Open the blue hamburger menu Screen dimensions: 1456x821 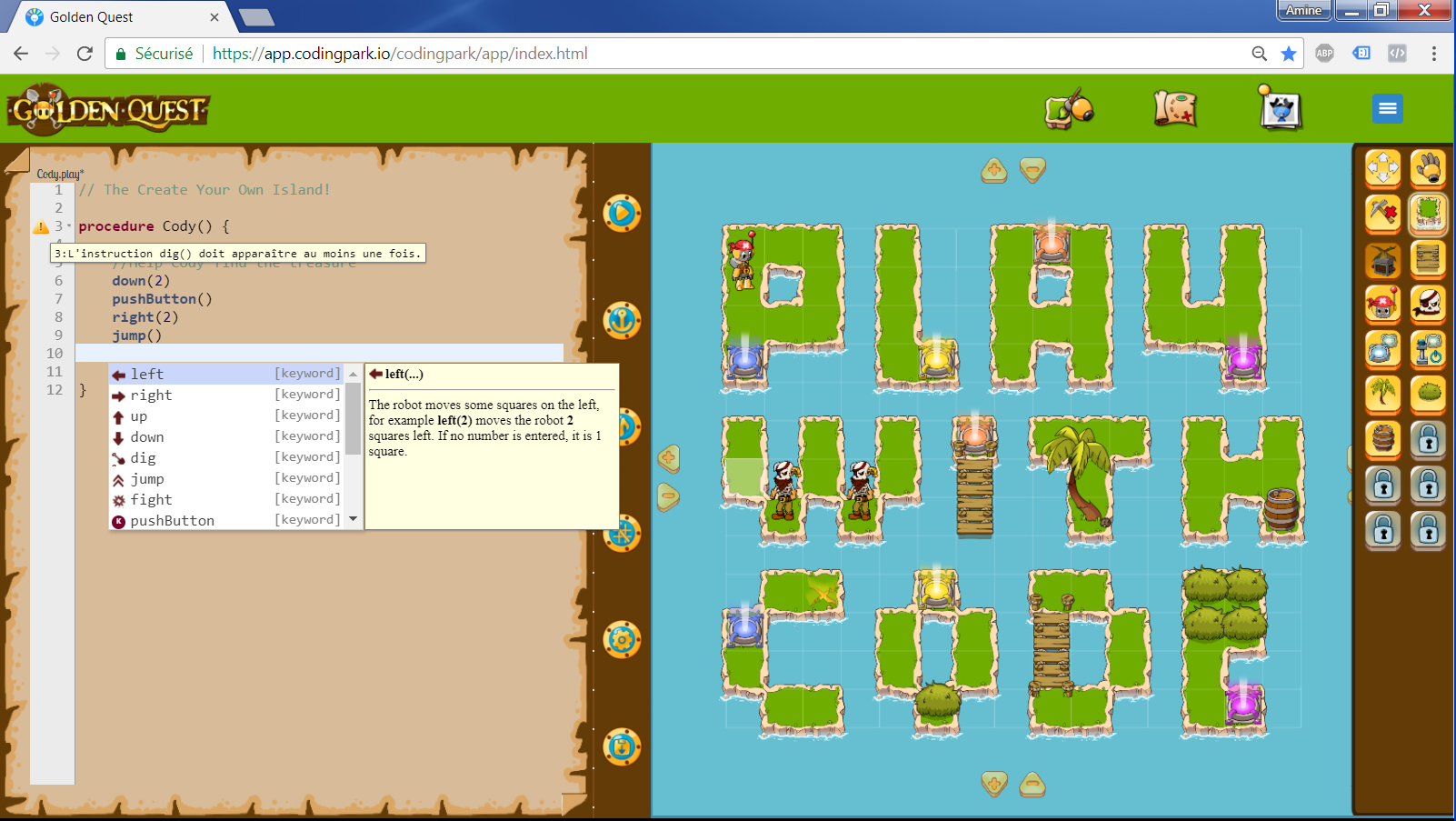pos(1387,109)
